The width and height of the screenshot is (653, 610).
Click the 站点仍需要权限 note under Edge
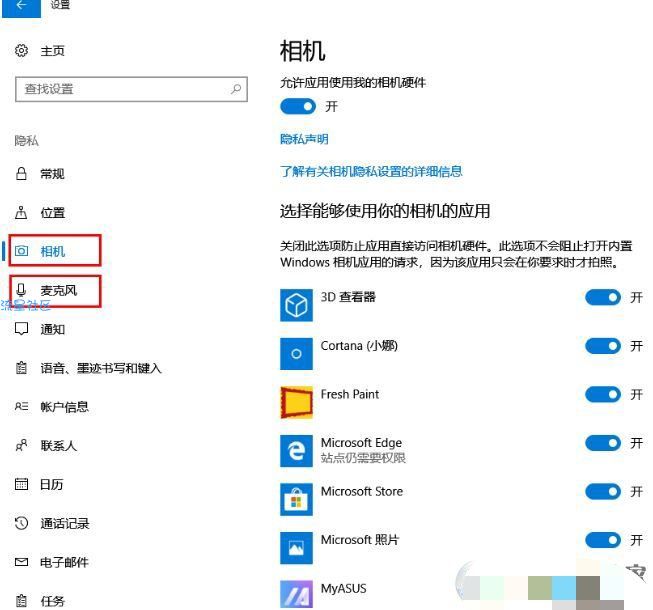tap(363, 458)
